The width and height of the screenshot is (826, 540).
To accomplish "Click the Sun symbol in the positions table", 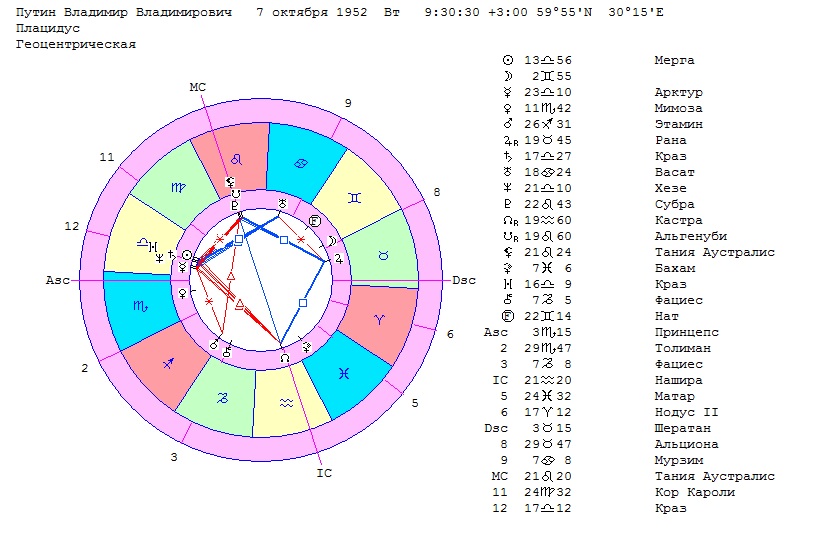I will 507,61.
